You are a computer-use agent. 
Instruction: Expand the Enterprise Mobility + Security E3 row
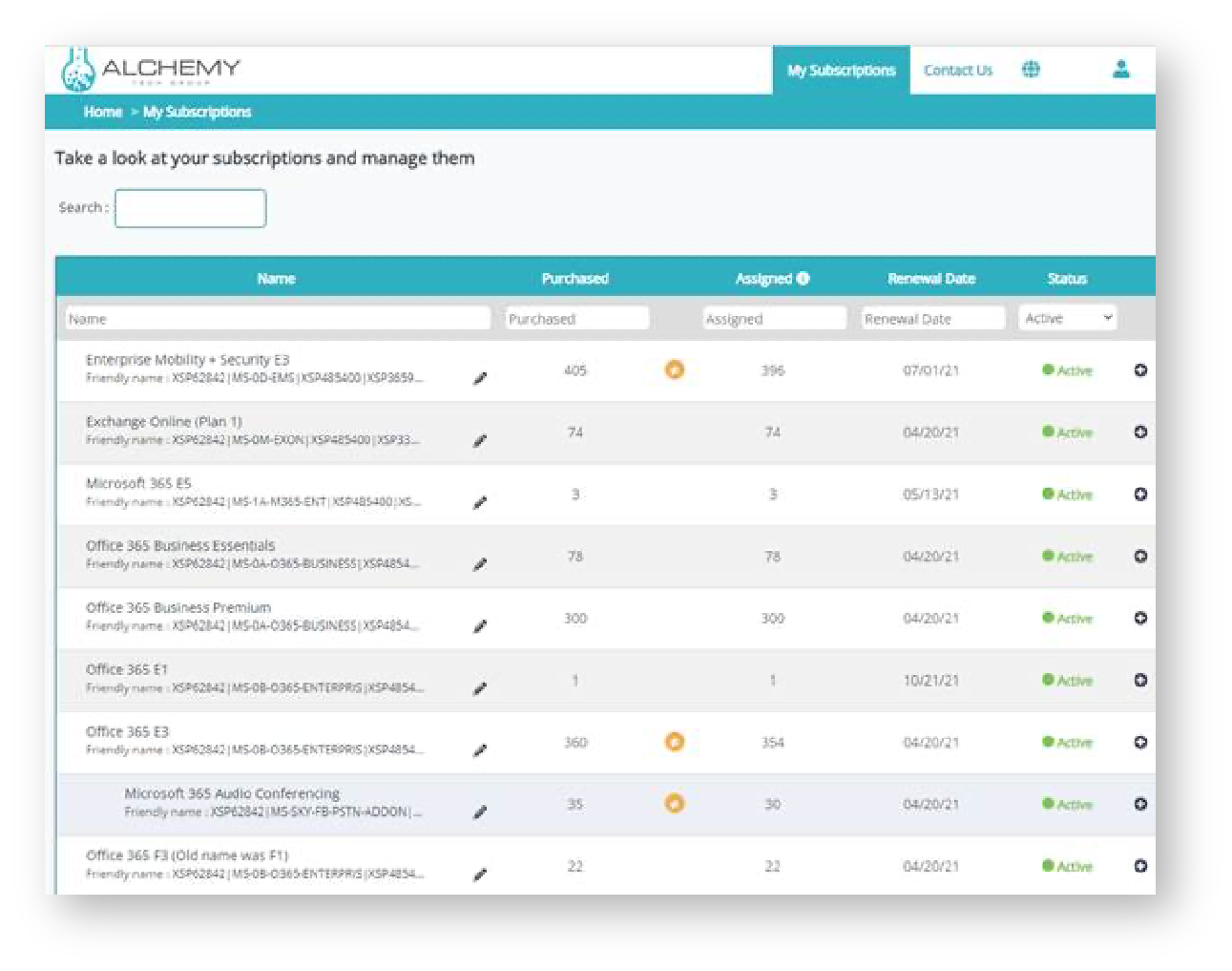[x=1140, y=370]
